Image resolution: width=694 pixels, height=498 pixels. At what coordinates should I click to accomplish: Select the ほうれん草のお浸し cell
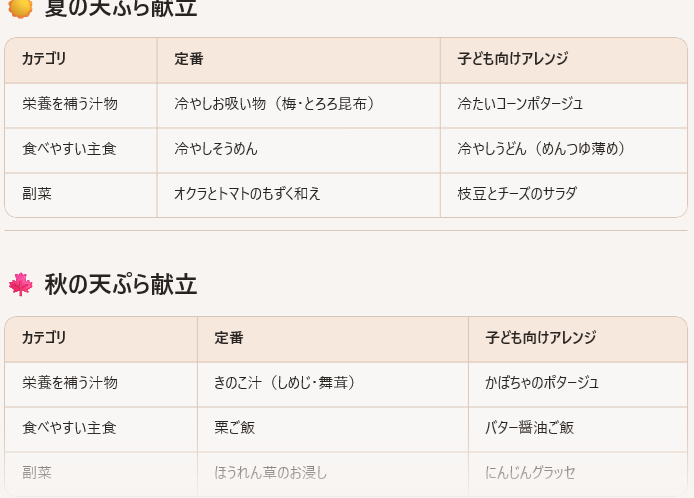pos(270,472)
